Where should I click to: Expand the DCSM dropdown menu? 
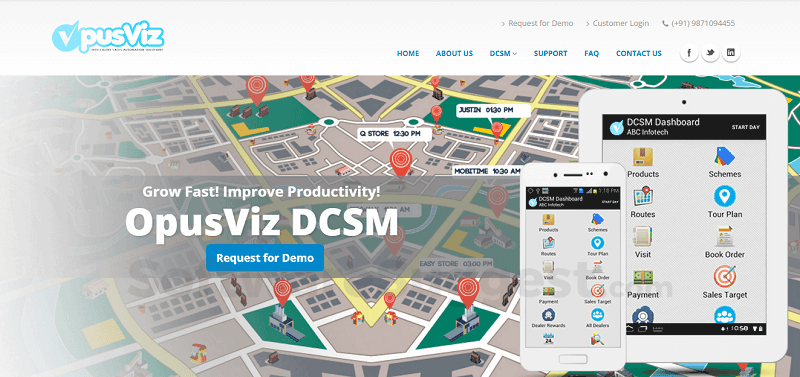point(503,53)
